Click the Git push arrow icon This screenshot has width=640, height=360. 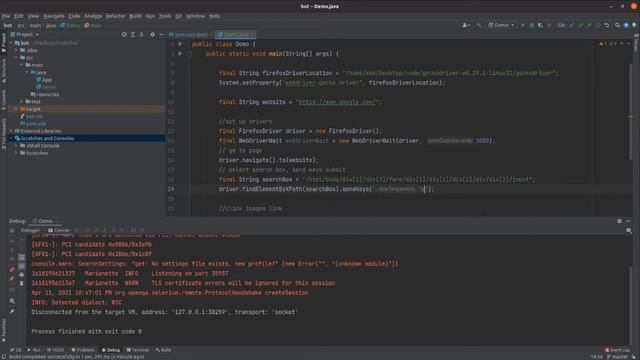[x=589, y=25]
